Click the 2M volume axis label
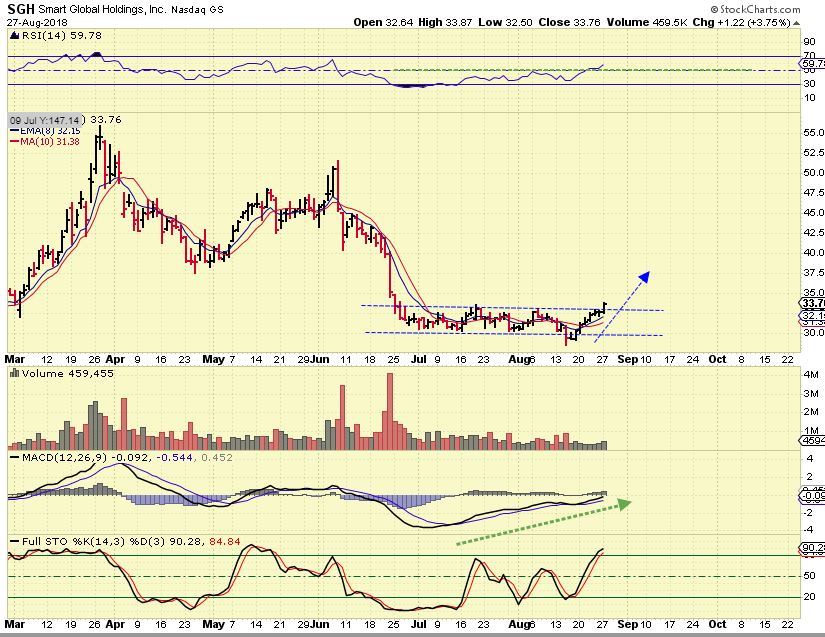 811,411
